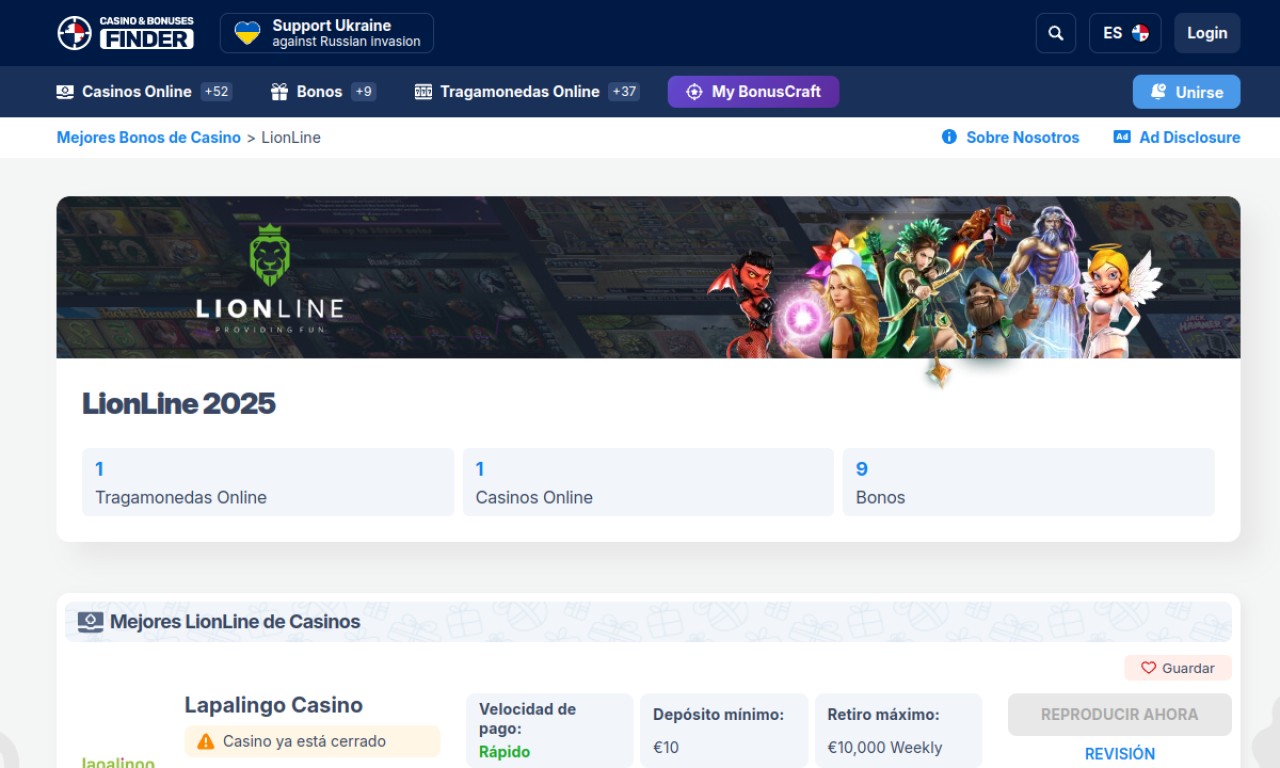The height and width of the screenshot is (768, 1280).
Task: Click the Support Ukraine banner text
Action: click(346, 33)
